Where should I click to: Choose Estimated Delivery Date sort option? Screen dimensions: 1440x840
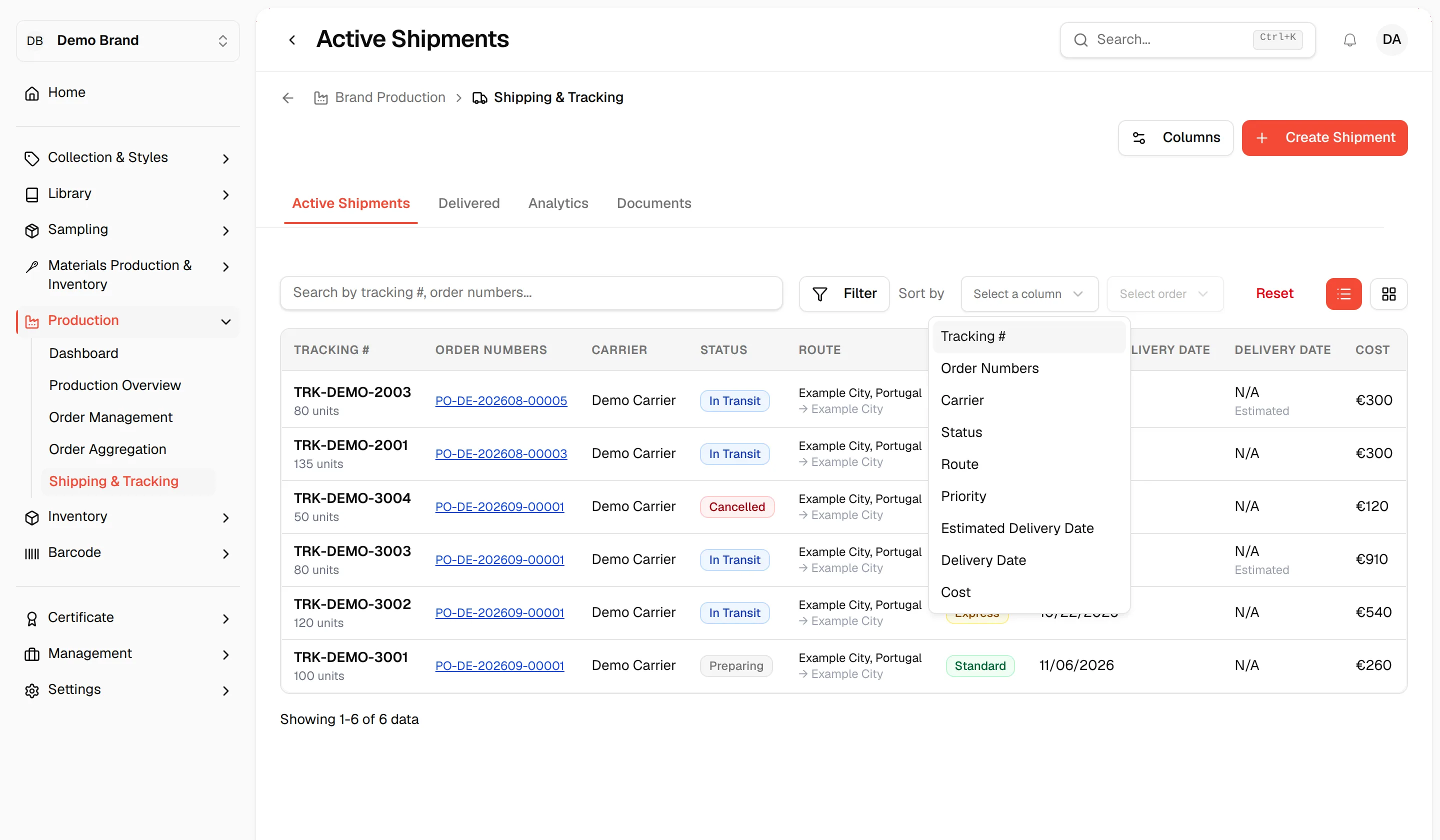pyautogui.click(x=1028, y=528)
